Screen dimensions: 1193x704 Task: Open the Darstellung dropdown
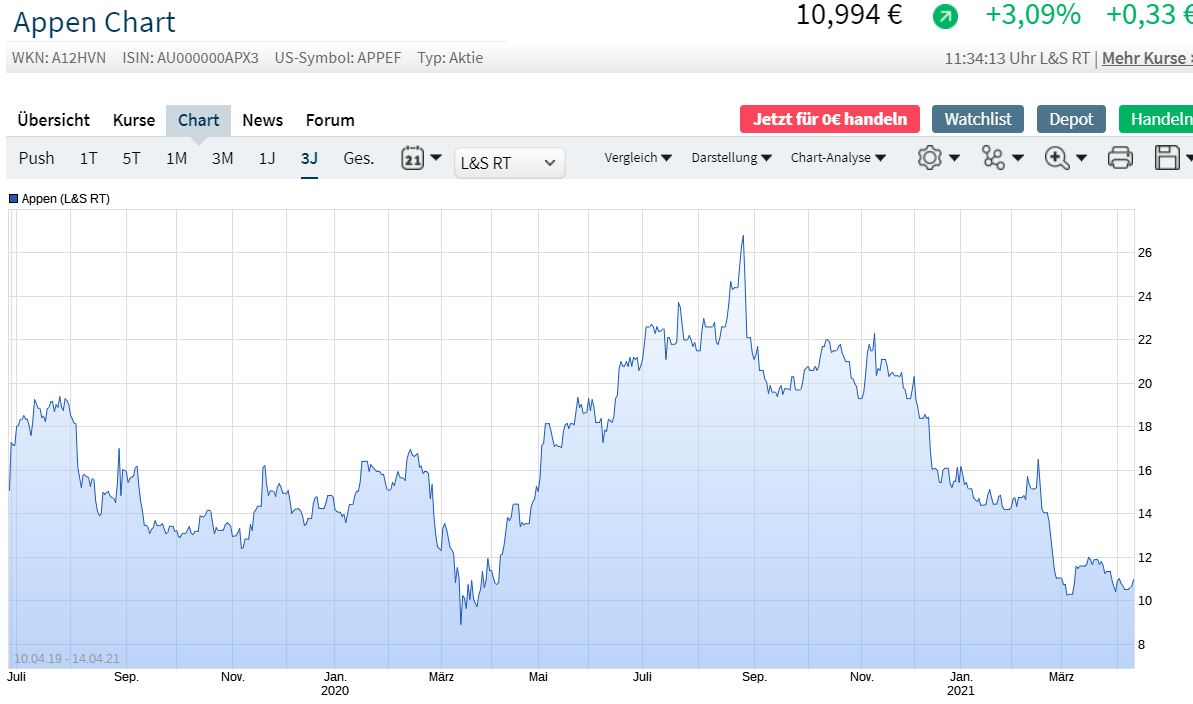click(727, 158)
